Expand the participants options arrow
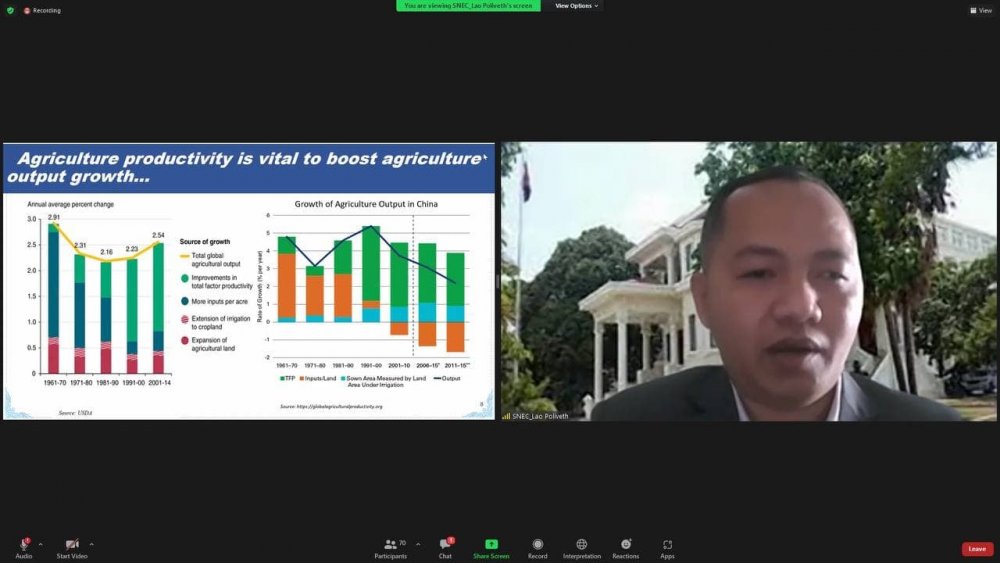1000x563 pixels. (x=418, y=545)
